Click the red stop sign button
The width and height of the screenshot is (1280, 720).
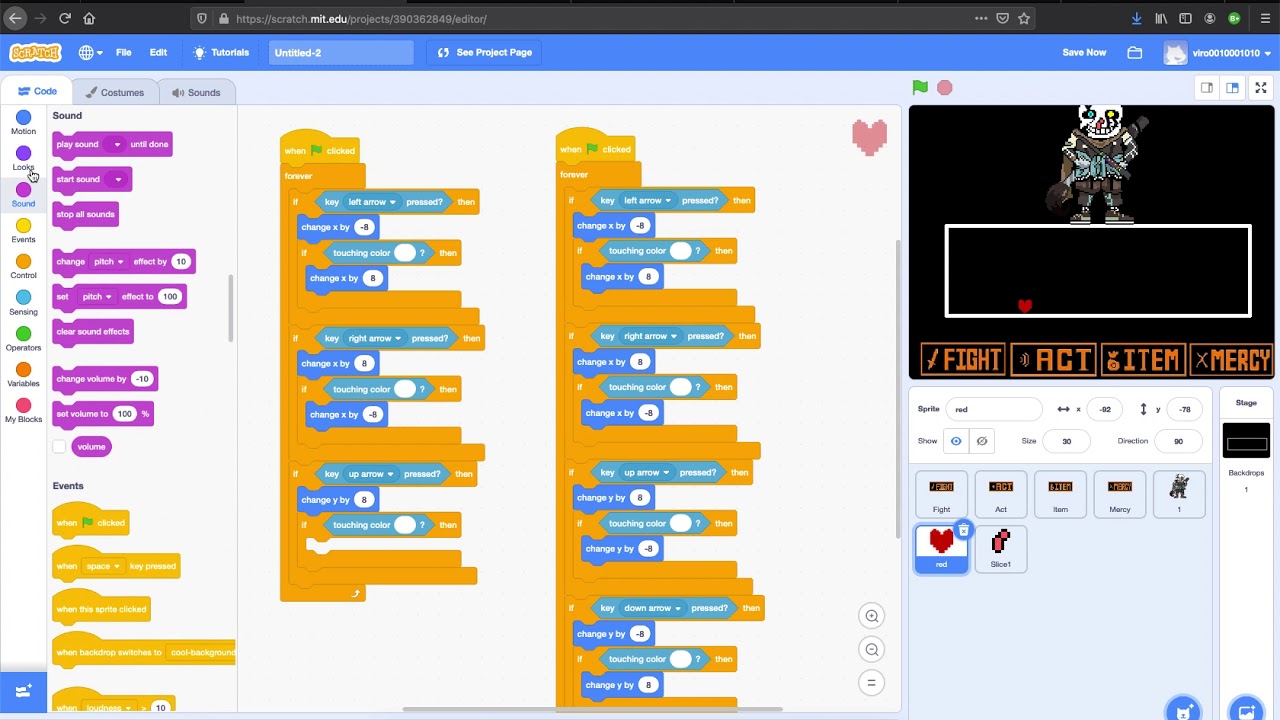pyautogui.click(x=945, y=88)
